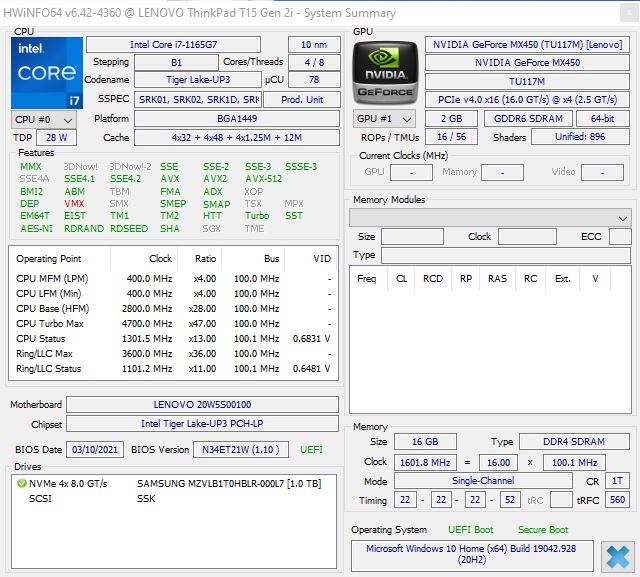Click the TU117M GPU codename field
The height and width of the screenshot is (577, 640).
click(527, 82)
